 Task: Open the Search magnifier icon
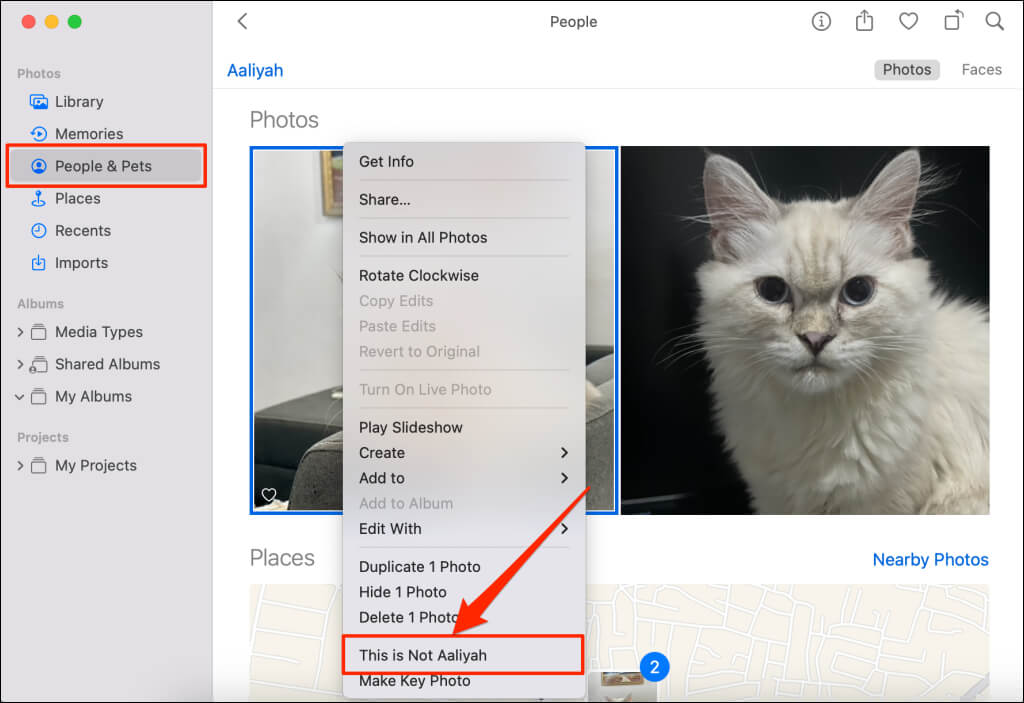[994, 22]
